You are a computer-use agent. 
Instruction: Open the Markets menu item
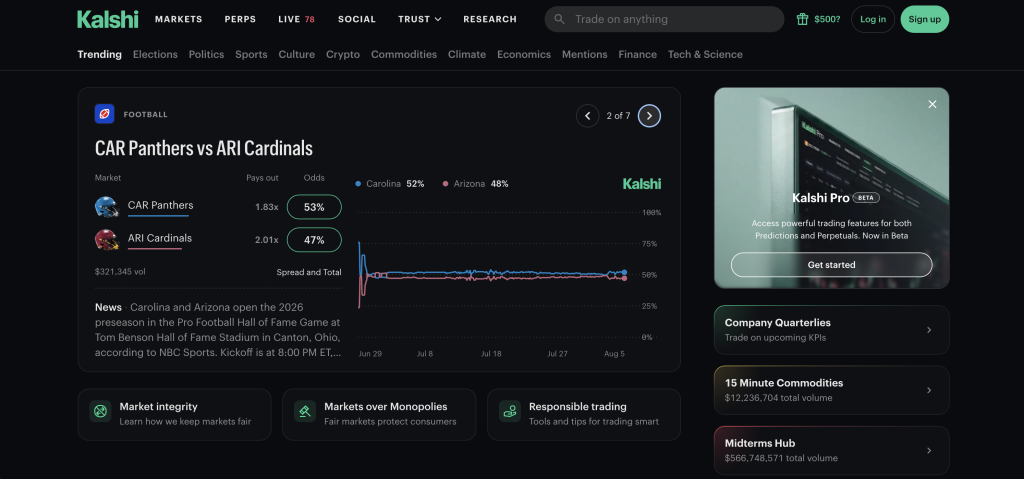pyautogui.click(x=178, y=19)
